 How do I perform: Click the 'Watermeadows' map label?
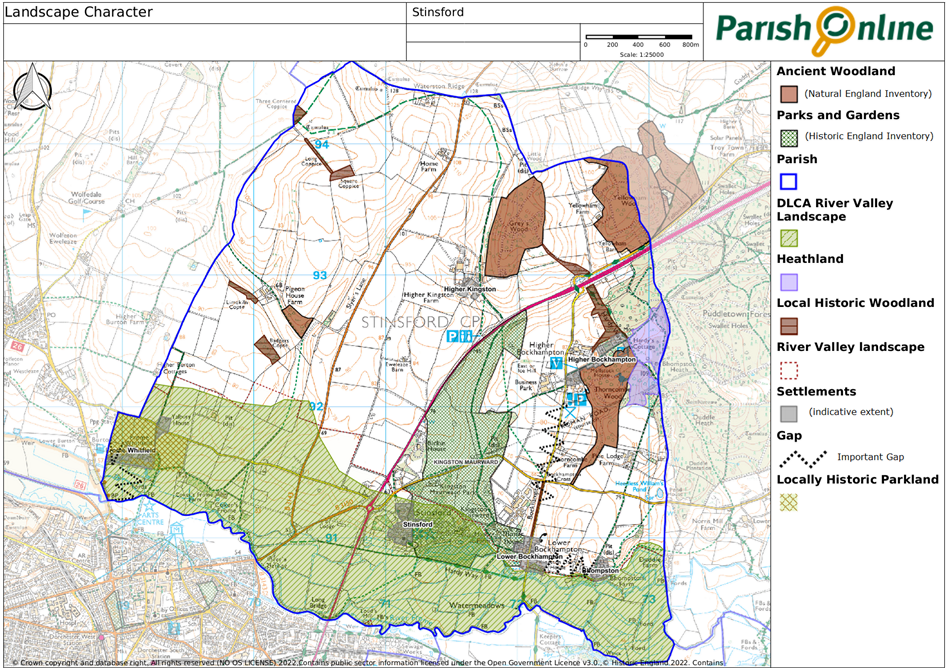pos(477,605)
